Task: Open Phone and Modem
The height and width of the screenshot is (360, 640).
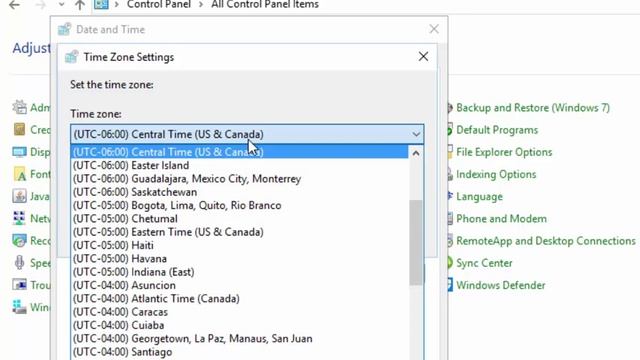Action: click(x=501, y=219)
